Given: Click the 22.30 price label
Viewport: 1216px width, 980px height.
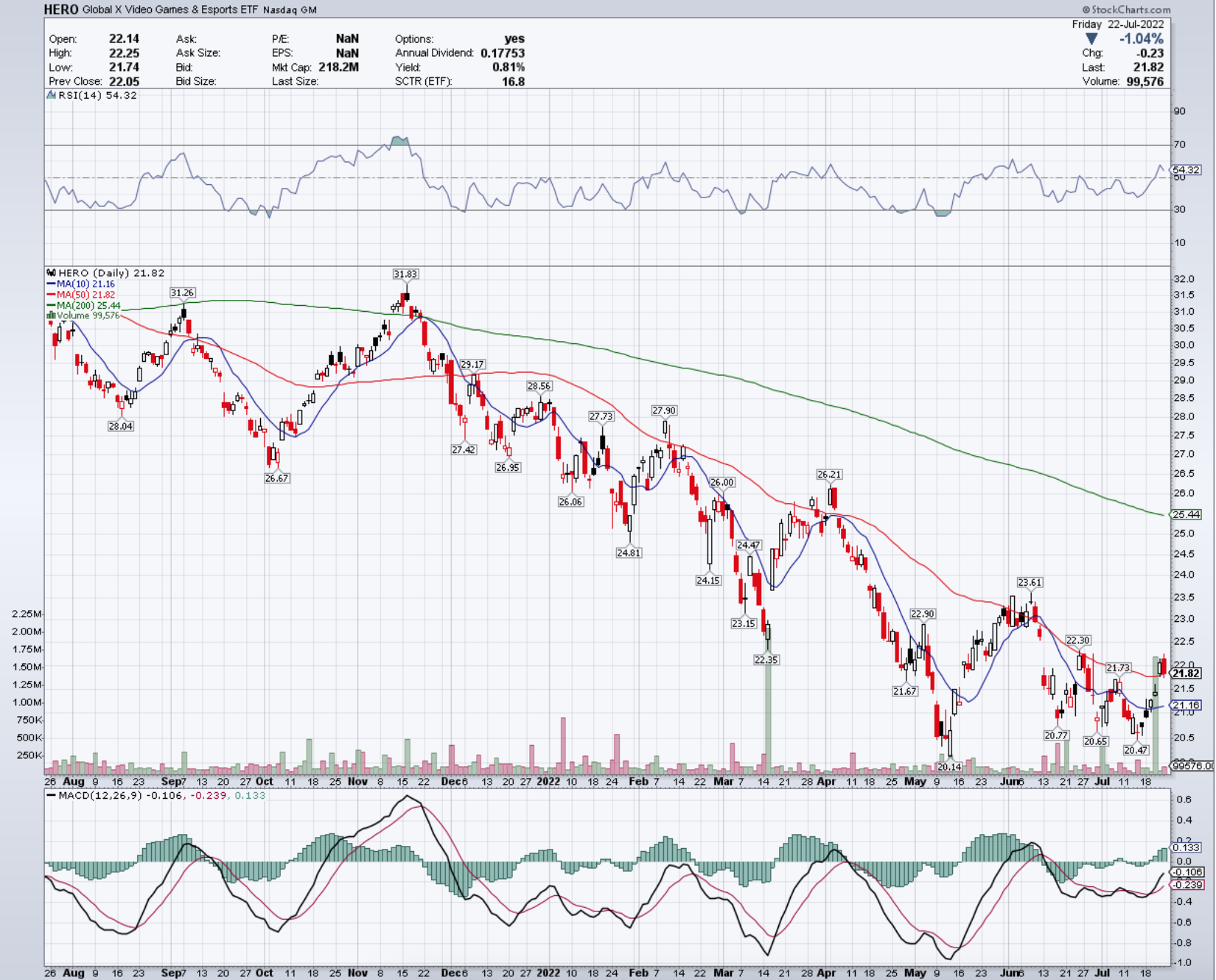Looking at the screenshot, I should pos(1078,640).
